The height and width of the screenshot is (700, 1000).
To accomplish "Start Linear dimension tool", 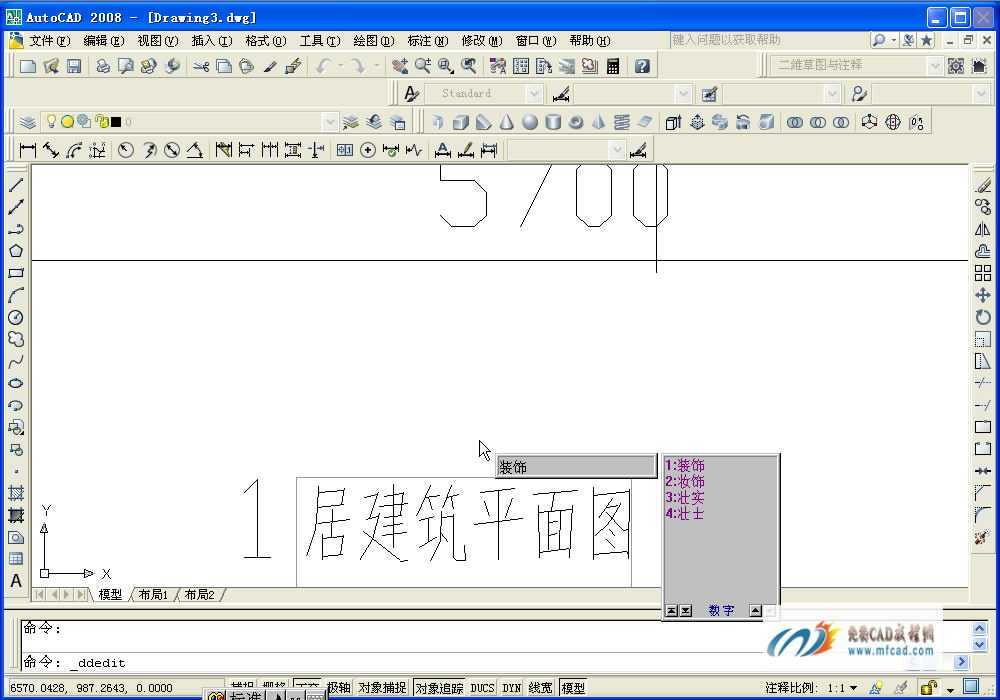I will pos(27,150).
